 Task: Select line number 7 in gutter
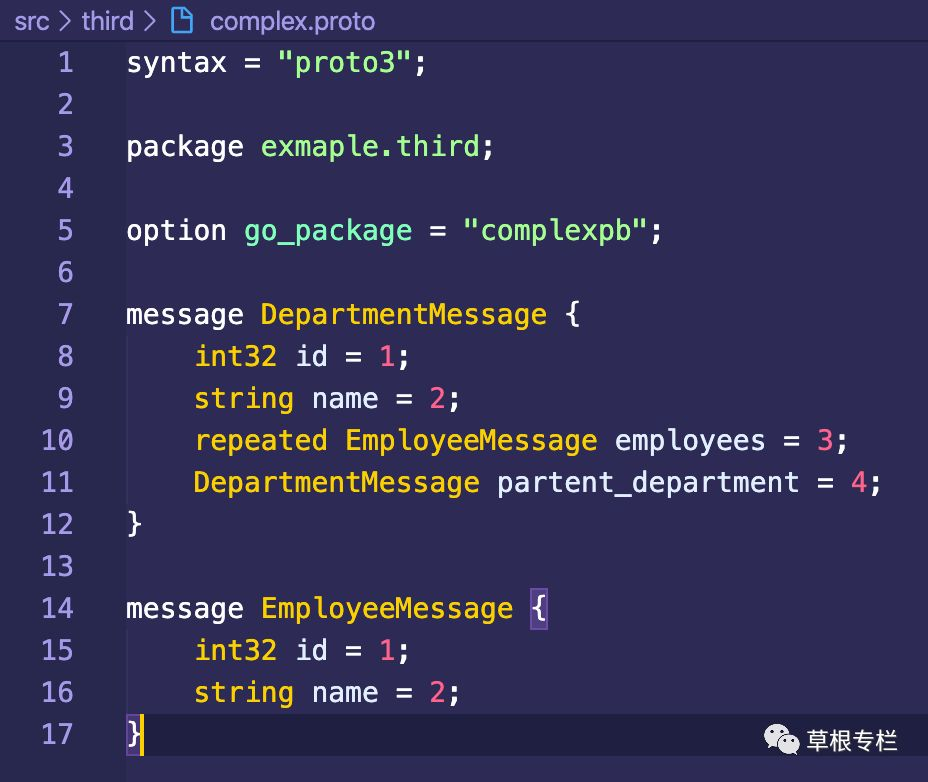click(x=66, y=314)
